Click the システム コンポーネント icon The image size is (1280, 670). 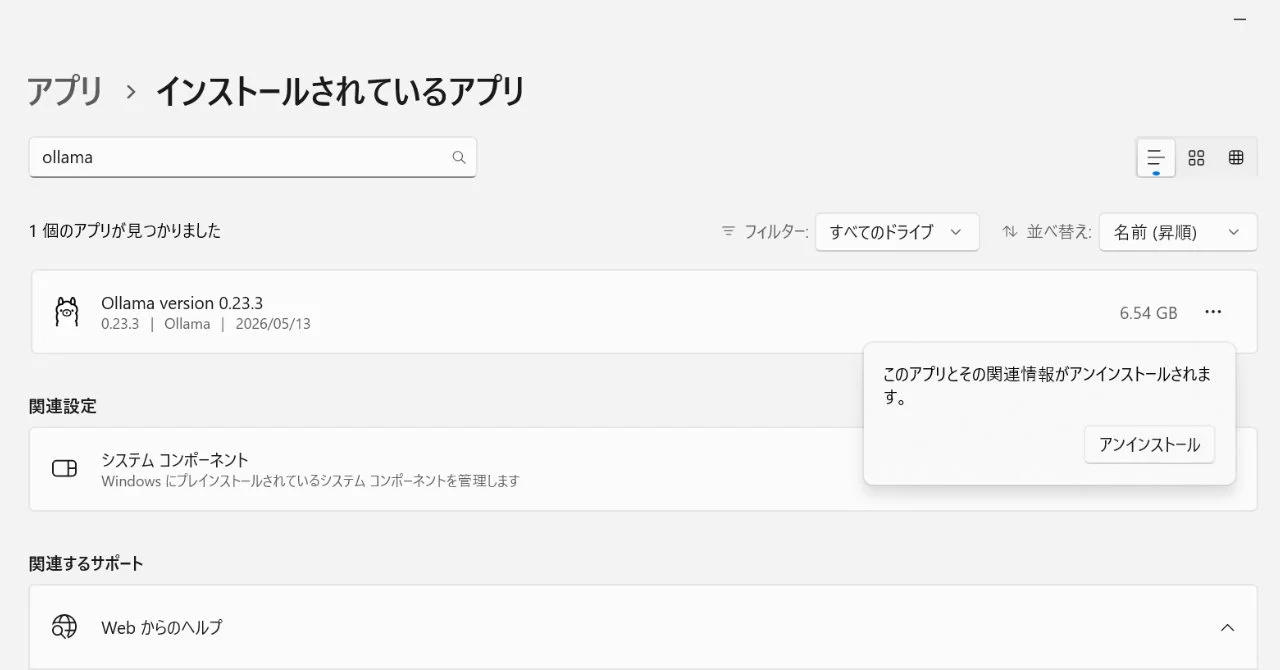(x=64, y=469)
